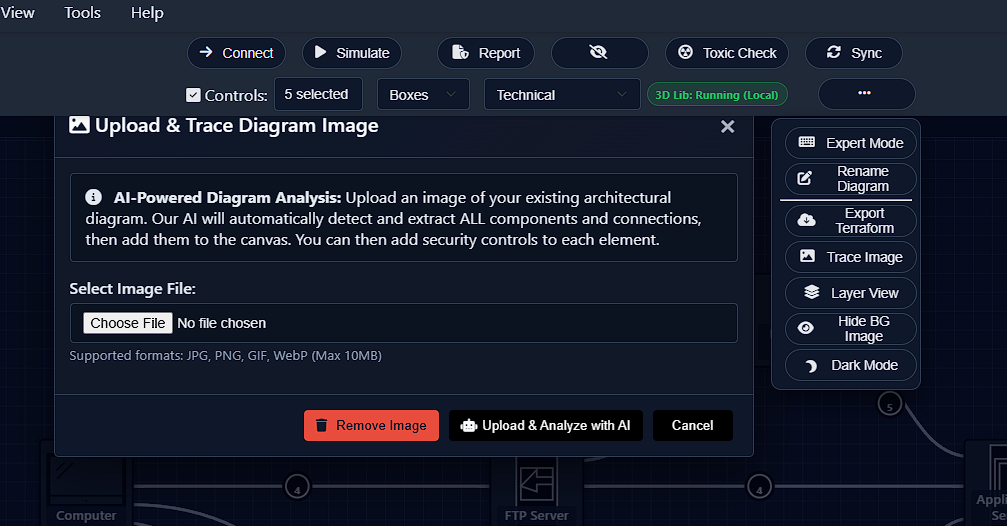Viewport: 1007px width, 526px height.
Task: Collapse the three-dots more menu
Action: tap(865, 94)
